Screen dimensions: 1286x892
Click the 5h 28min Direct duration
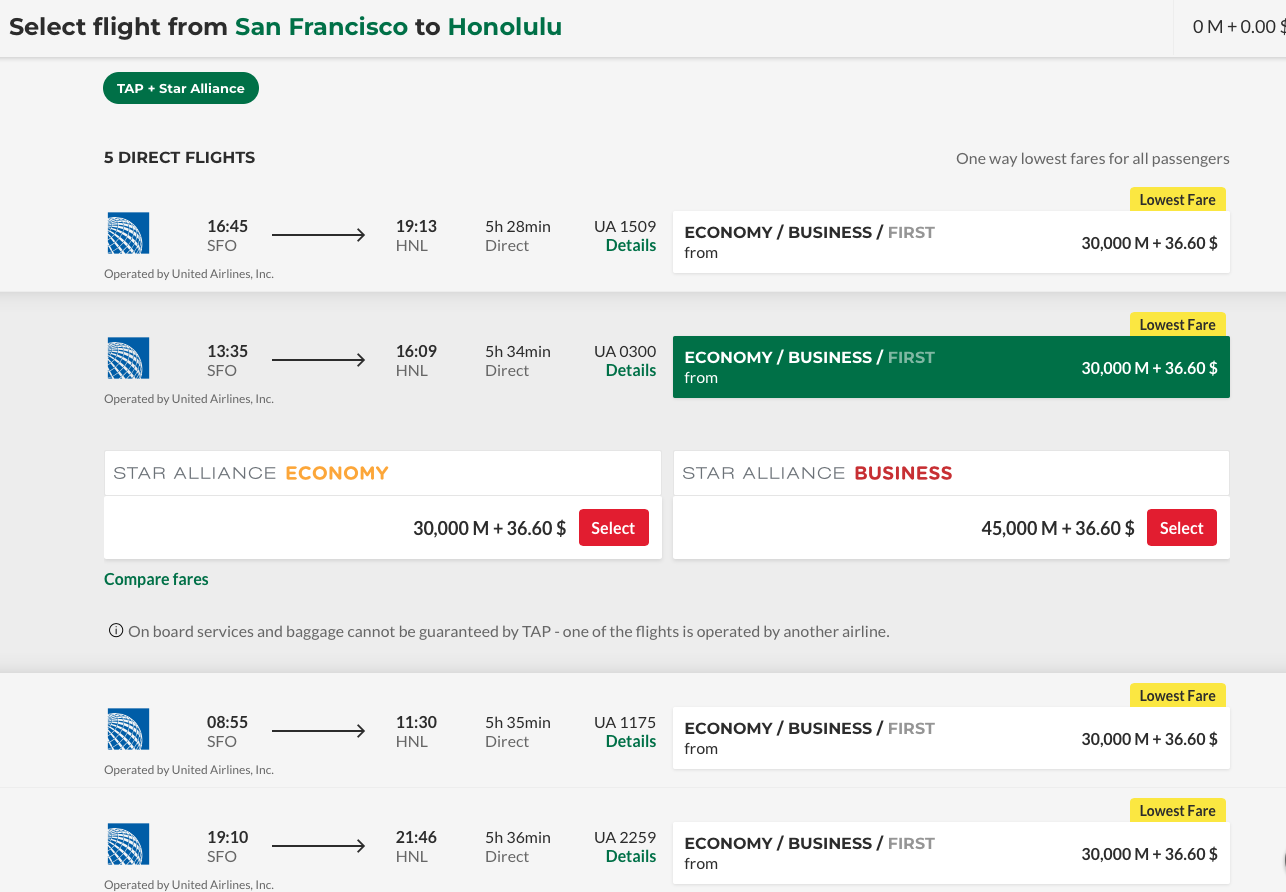pyautogui.click(x=518, y=236)
